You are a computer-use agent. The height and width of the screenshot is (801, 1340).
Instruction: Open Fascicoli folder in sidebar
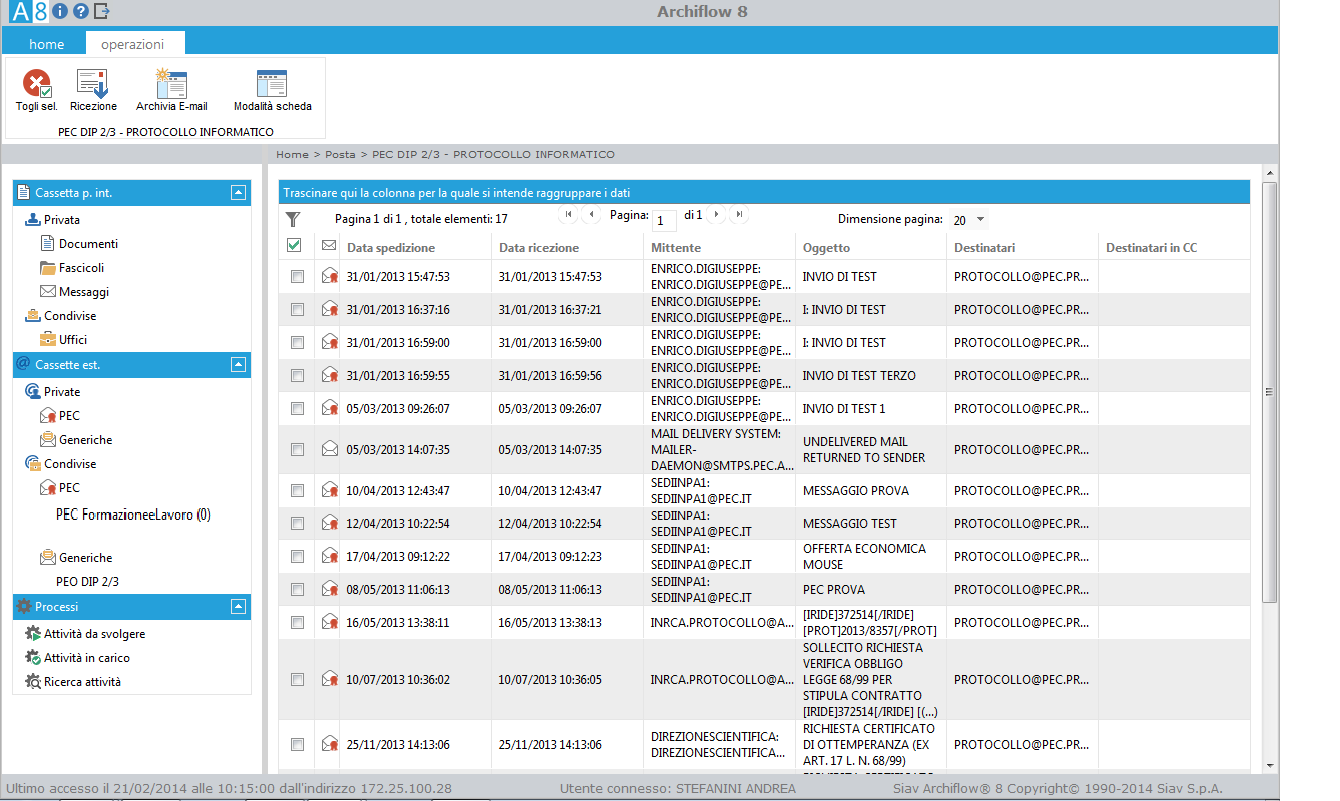72,267
